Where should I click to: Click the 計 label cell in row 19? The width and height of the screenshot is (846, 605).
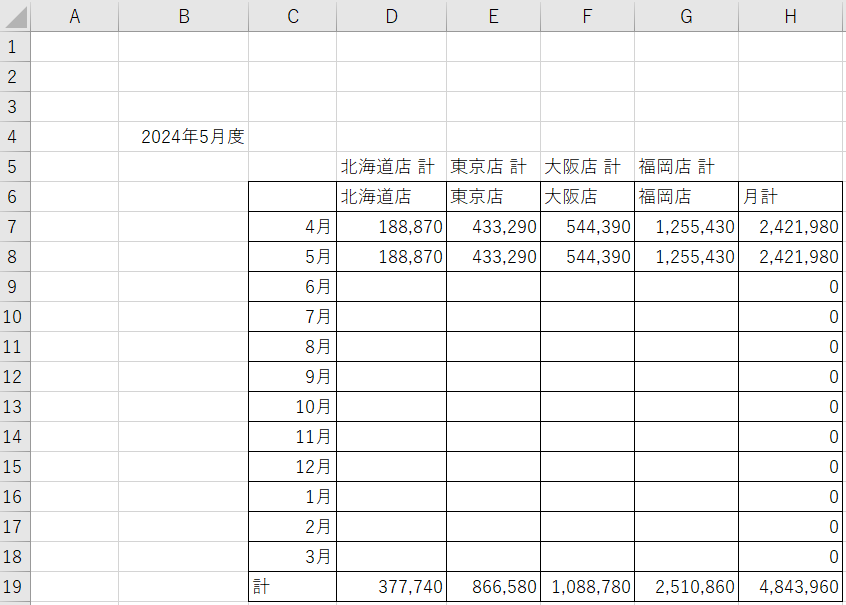click(x=292, y=587)
